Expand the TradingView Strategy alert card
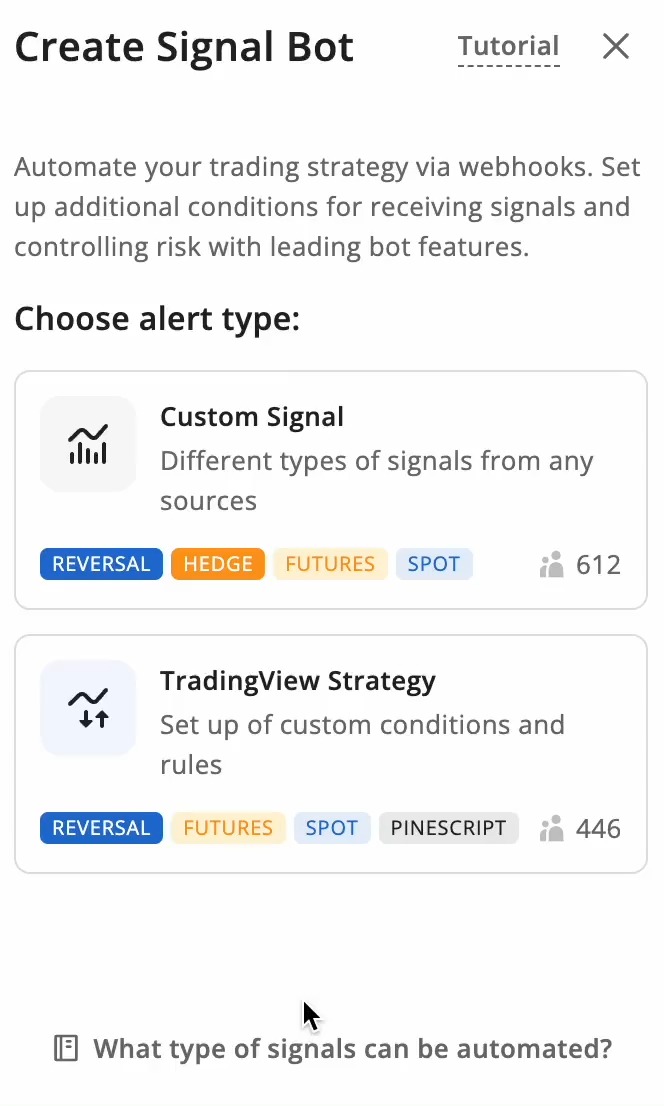664x1106 pixels. click(x=331, y=753)
